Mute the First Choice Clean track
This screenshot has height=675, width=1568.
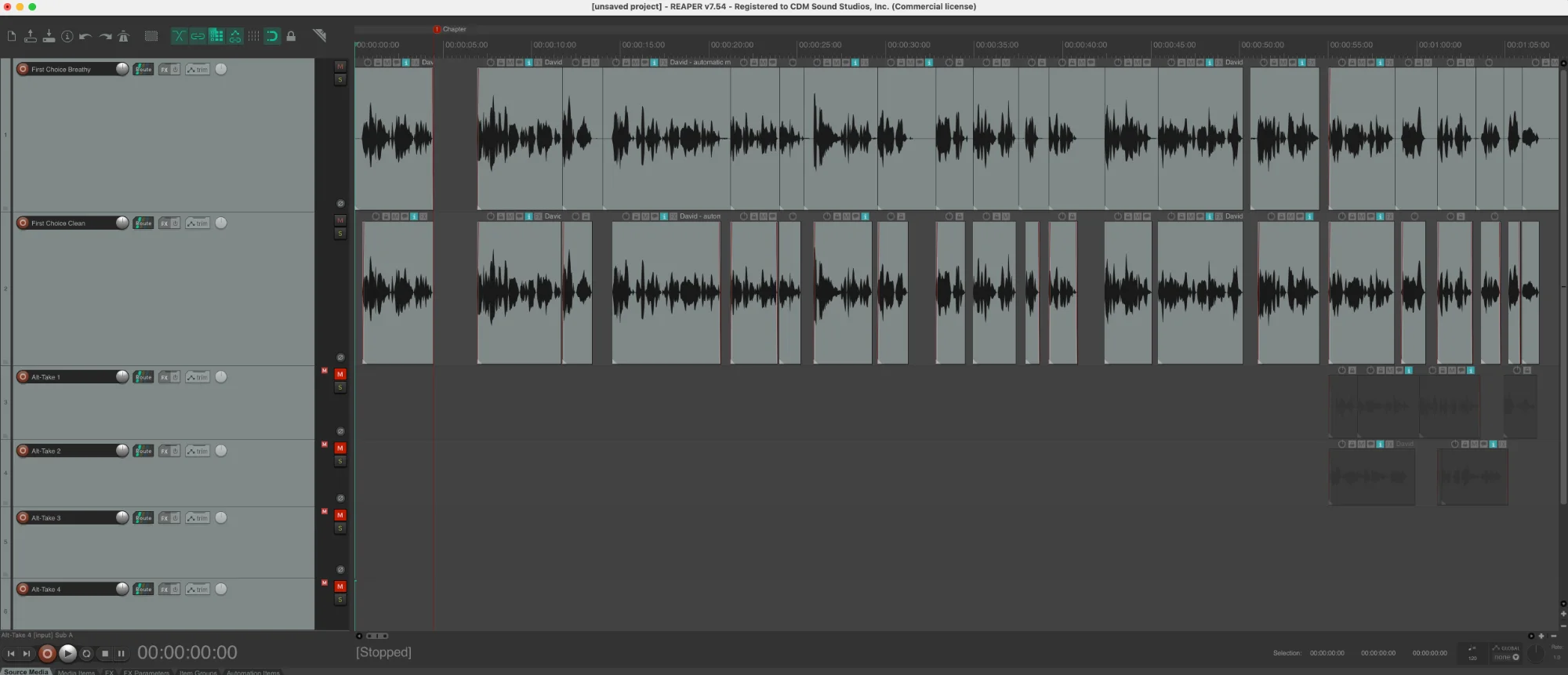340,220
